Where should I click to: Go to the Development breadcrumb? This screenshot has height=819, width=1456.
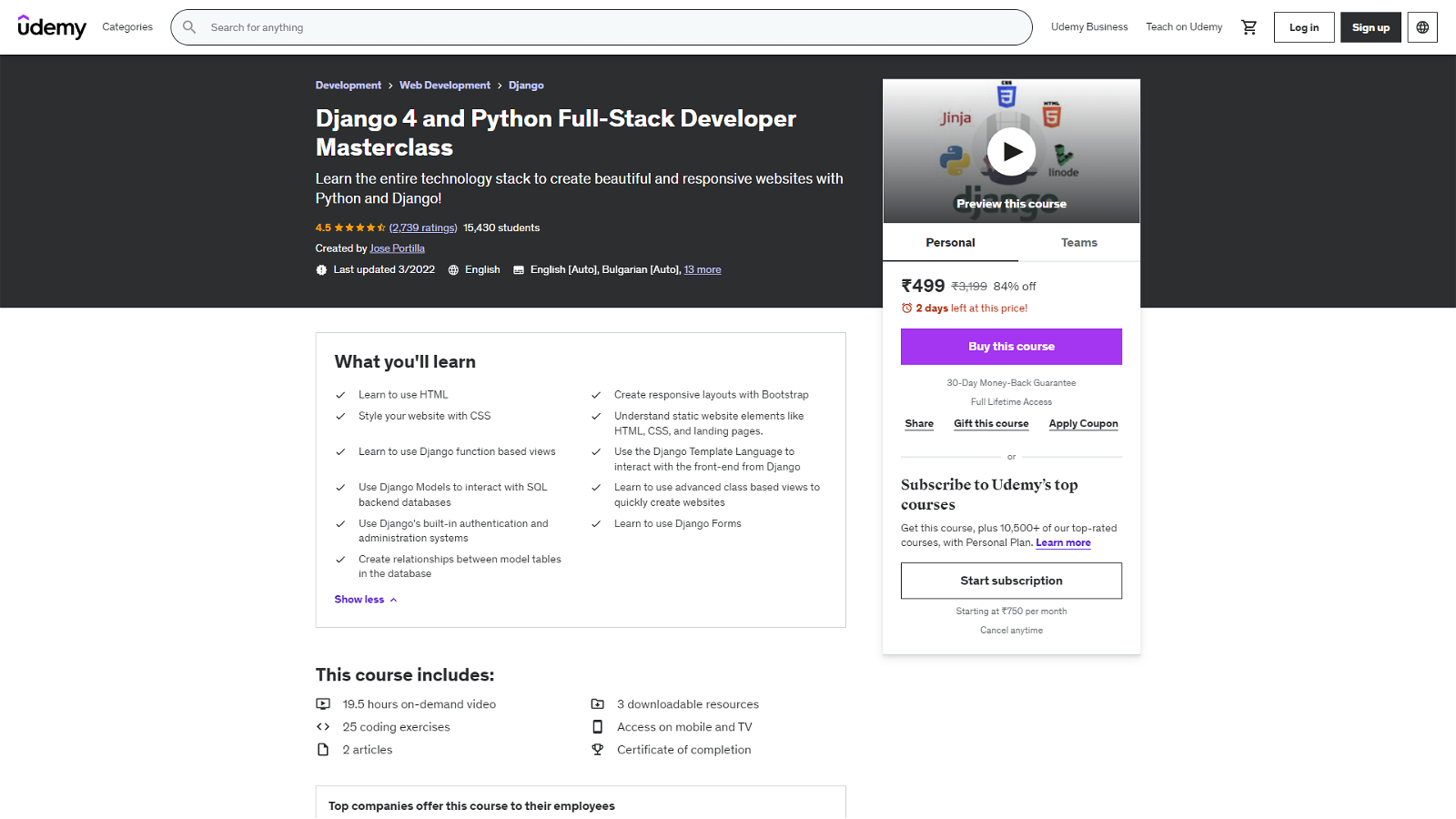tap(349, 86)
